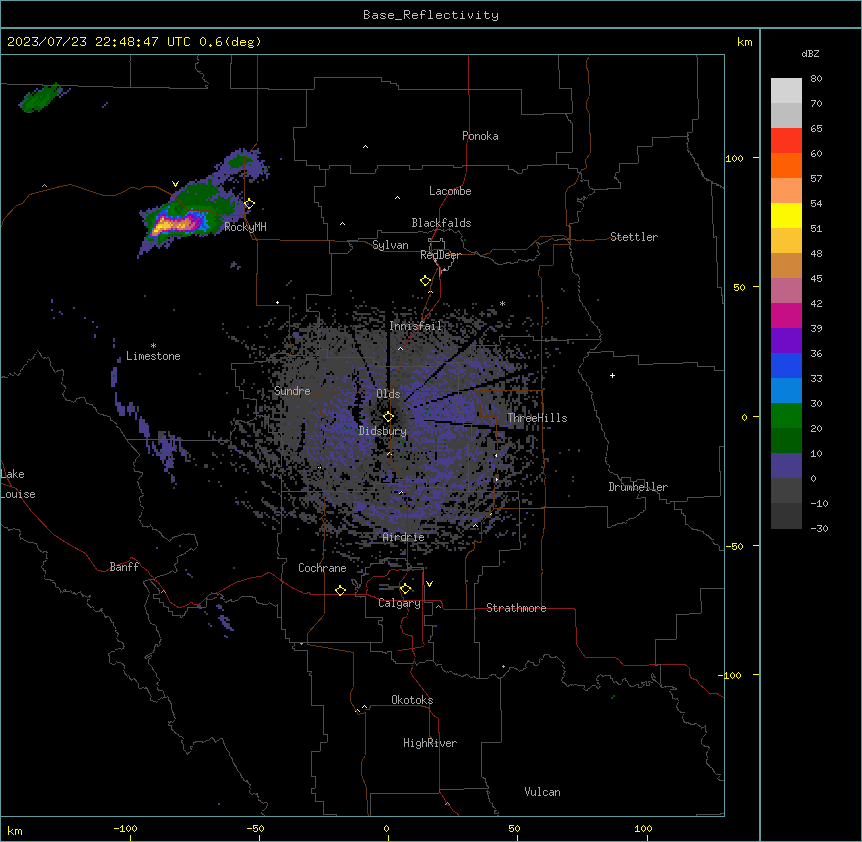This screenshot has height=842, width=862.
Task: Click the Drumheller label
Action: coord(638,487)
